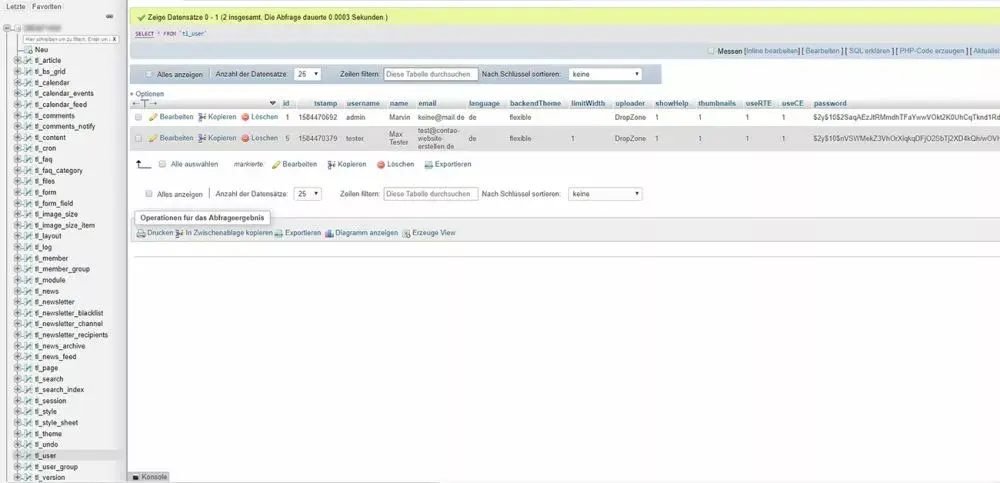This screenshot has height=483, width=1000.
Task: Click the Kopieren icon in tester row
Action: click(202, 138)
